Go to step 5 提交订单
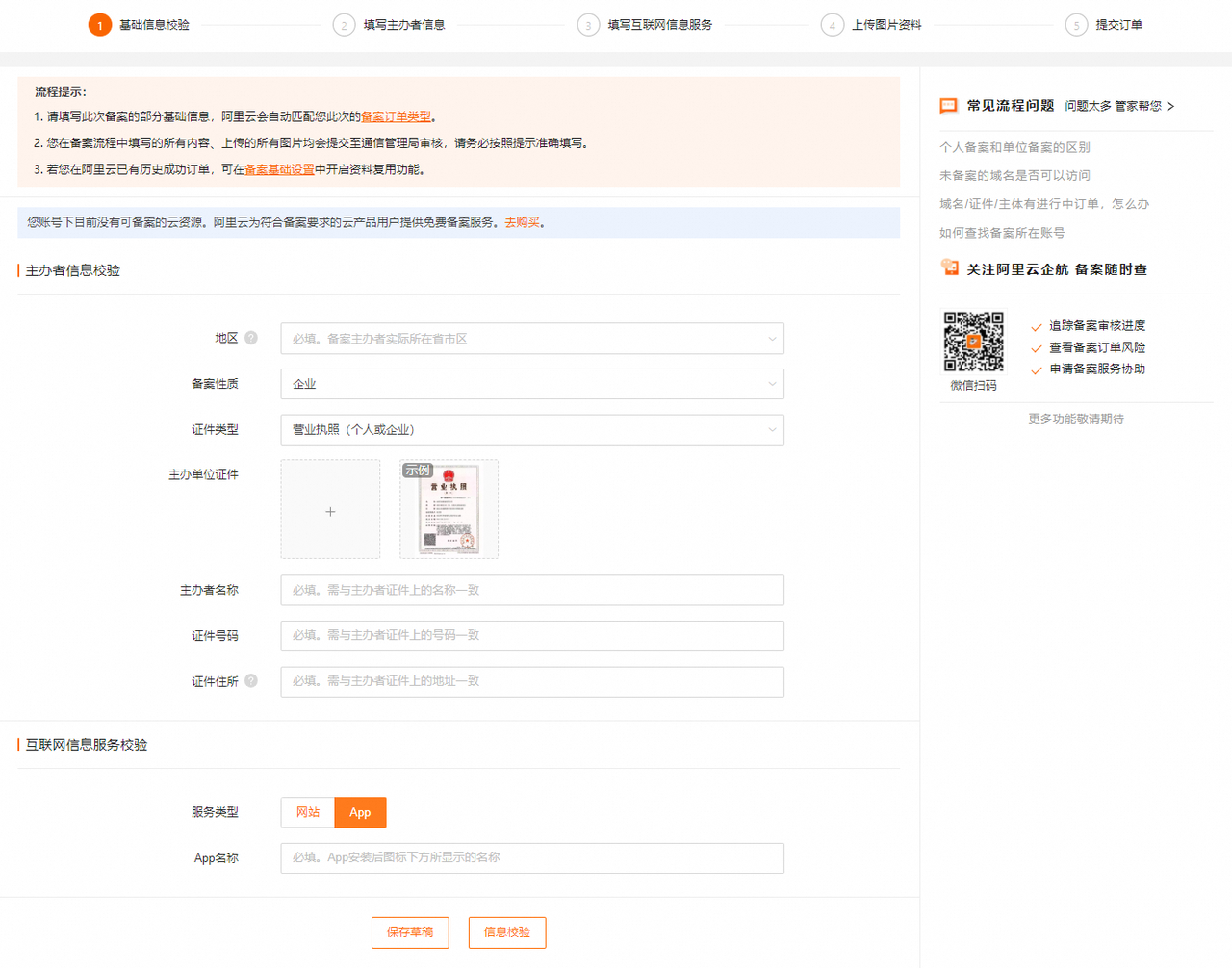This screenshot has height=968, width=1232. point(1117,25)
